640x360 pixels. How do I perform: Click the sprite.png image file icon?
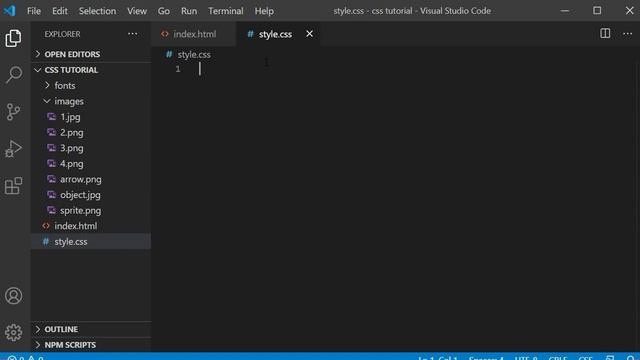(x=51, y=210)
